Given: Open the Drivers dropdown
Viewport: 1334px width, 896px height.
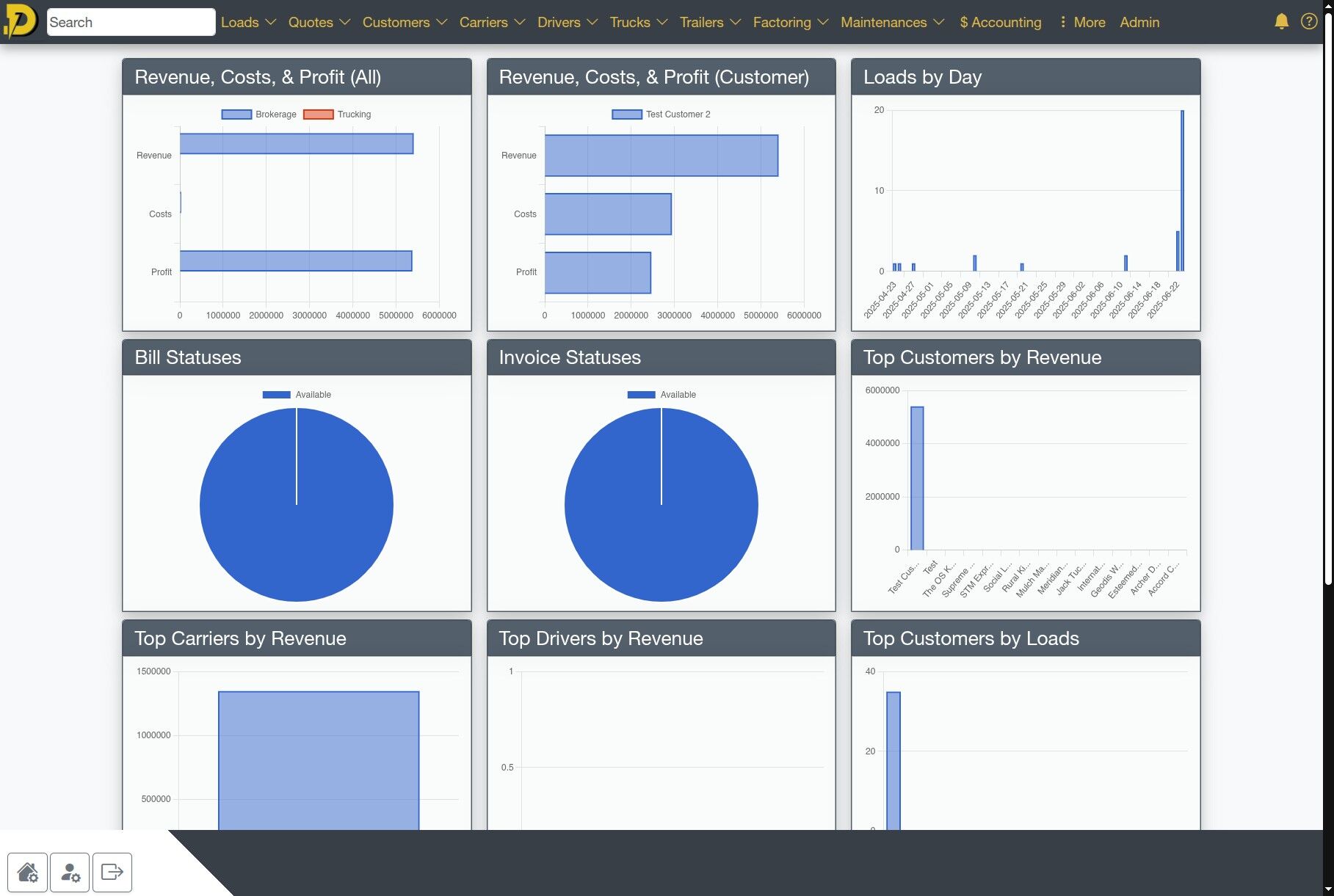Looking at the screenshot, I should click(567, 22).
